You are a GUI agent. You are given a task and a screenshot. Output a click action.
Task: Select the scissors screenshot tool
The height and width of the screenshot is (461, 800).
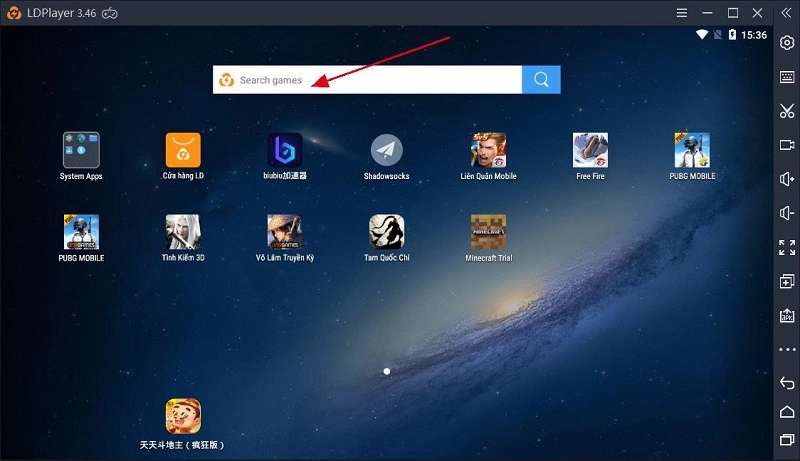(787, 111)
